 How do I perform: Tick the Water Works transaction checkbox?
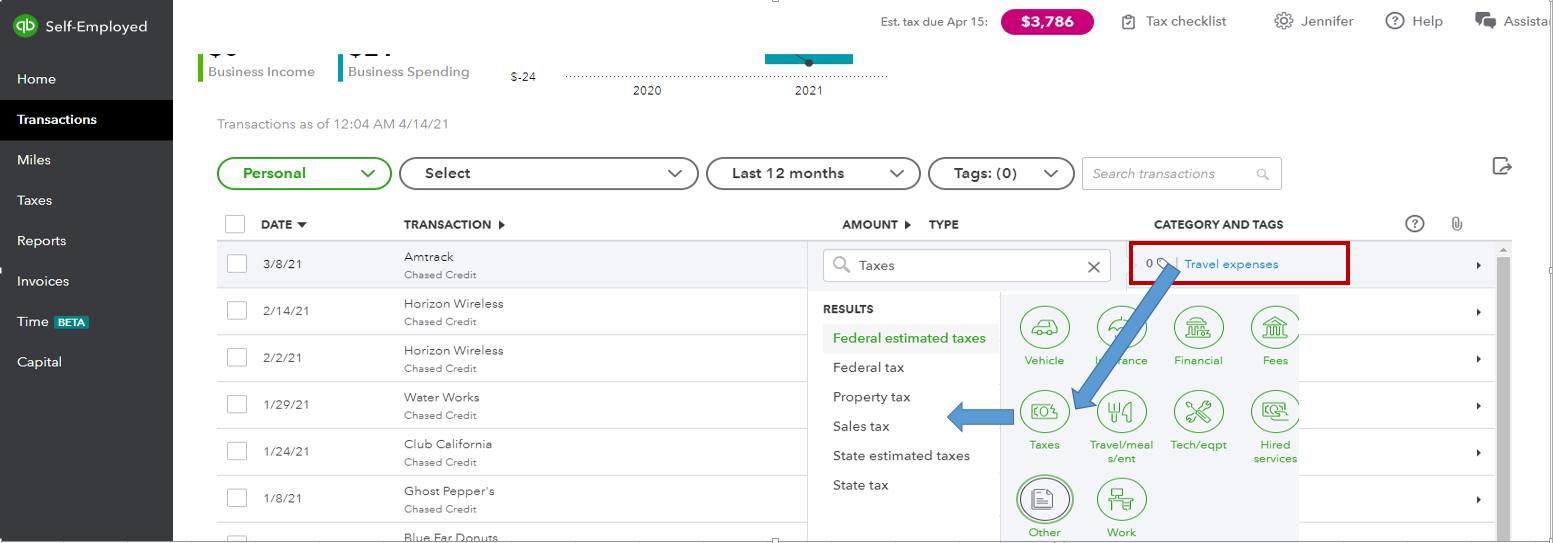[x=237, y=404]
